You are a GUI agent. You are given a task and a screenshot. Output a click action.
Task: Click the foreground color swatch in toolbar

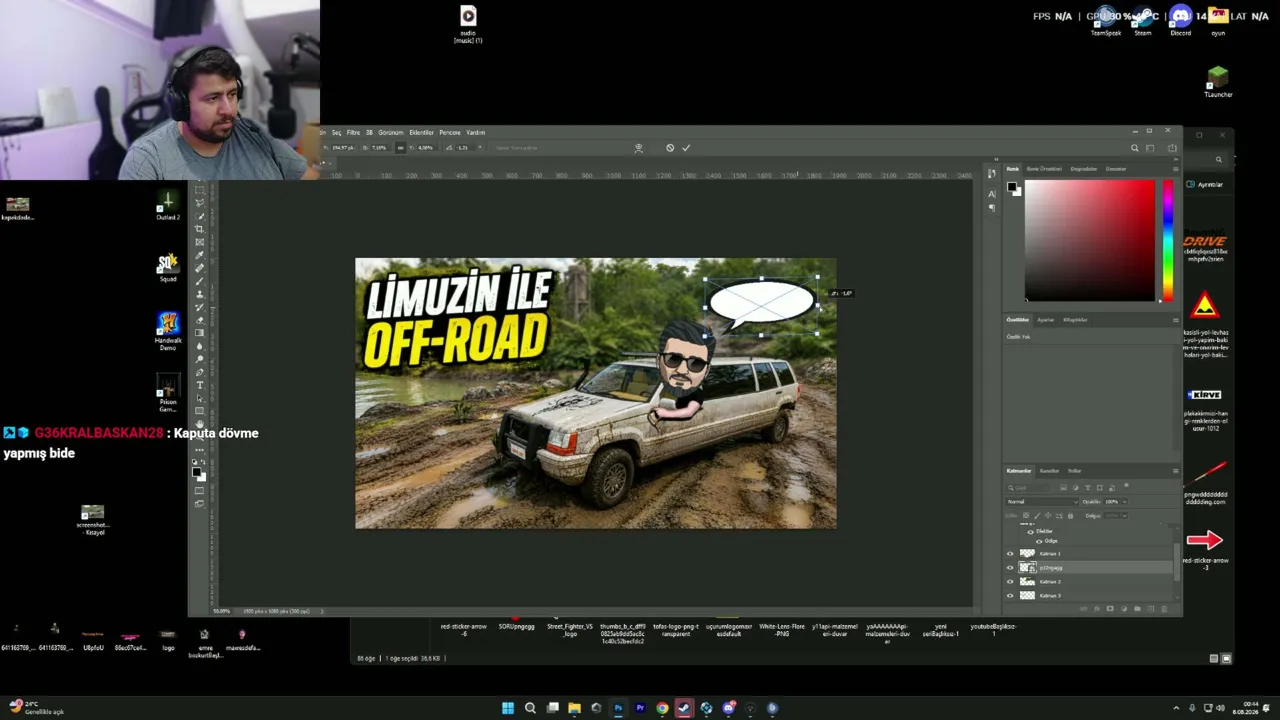(x=198, y=472)
